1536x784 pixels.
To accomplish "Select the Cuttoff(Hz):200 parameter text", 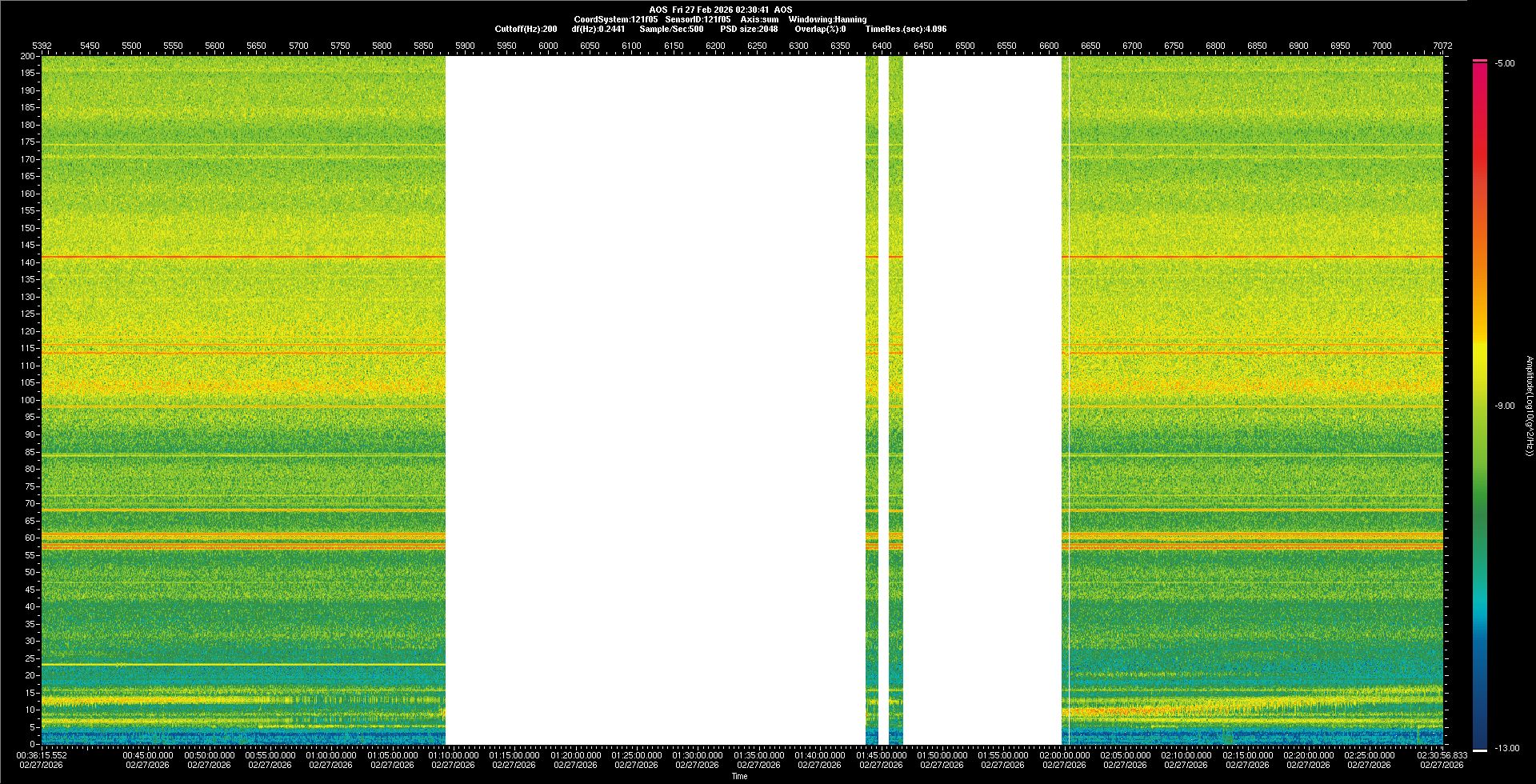I will point(526,29).
